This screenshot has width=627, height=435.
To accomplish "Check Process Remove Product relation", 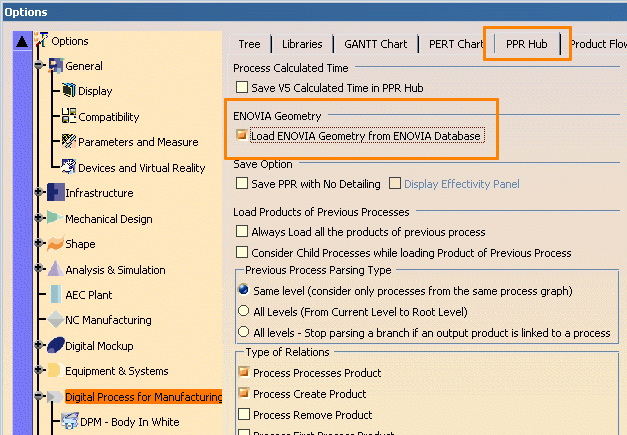I will point(244,414).
